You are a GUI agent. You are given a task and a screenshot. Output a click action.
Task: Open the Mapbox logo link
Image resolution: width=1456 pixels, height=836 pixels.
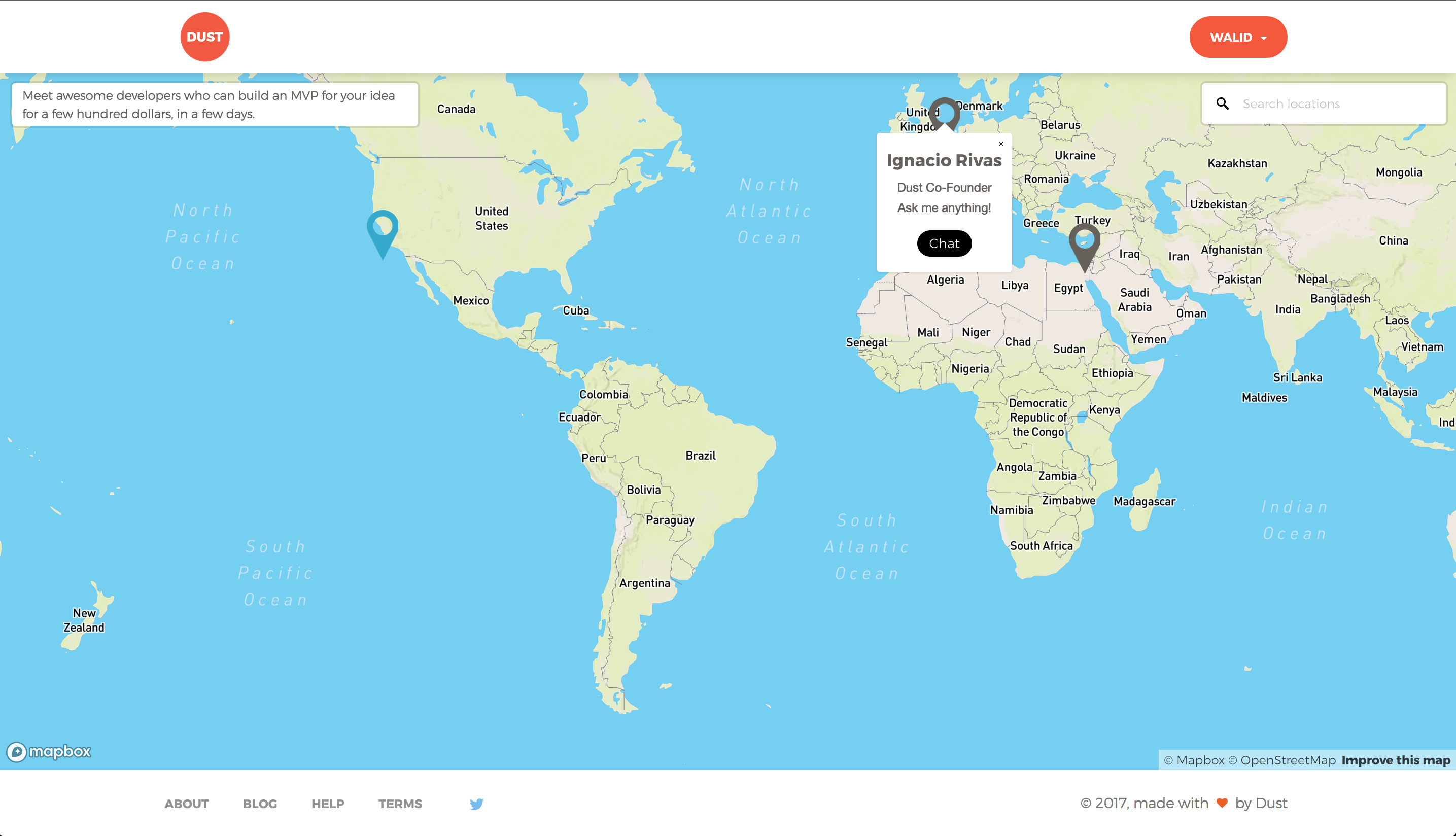pos(49,752)
